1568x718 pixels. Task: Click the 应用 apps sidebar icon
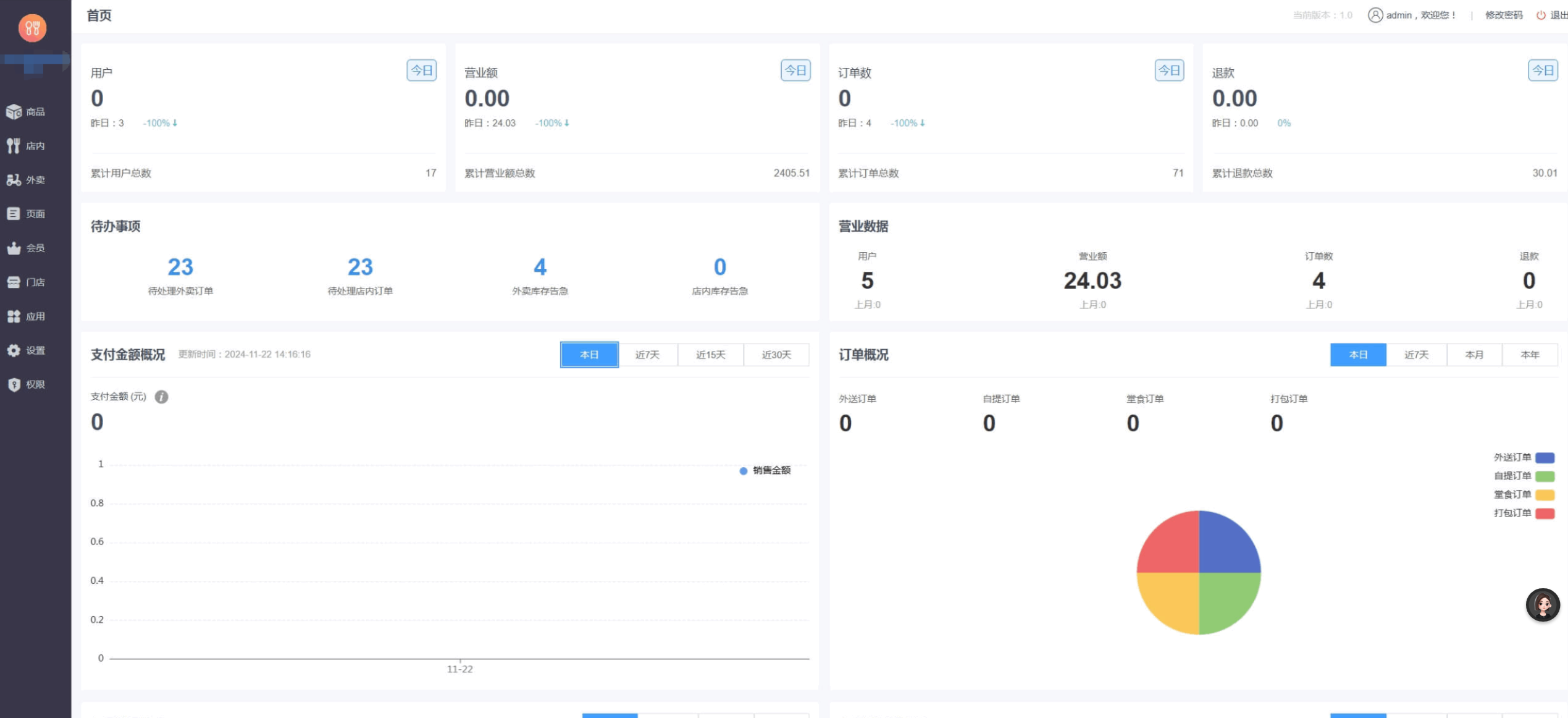[14, 316]
